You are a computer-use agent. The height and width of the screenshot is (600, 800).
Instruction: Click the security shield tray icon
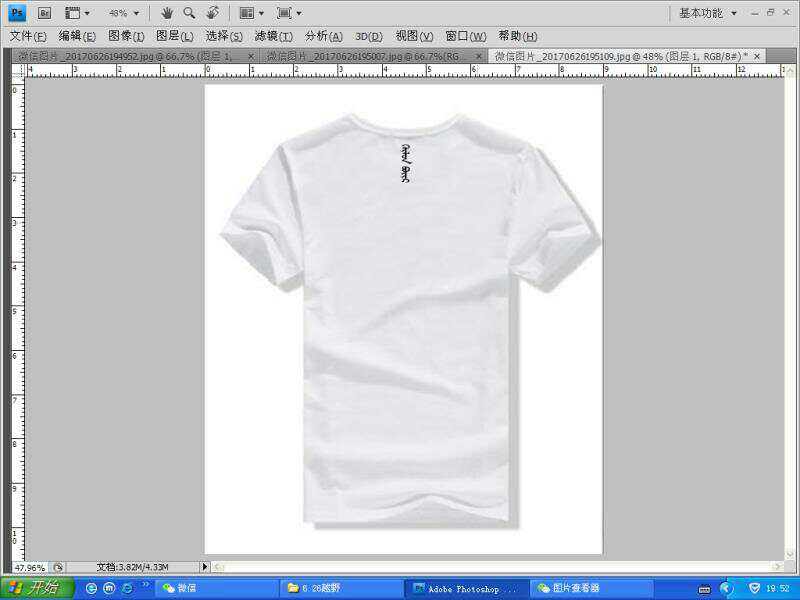point(754,589)
